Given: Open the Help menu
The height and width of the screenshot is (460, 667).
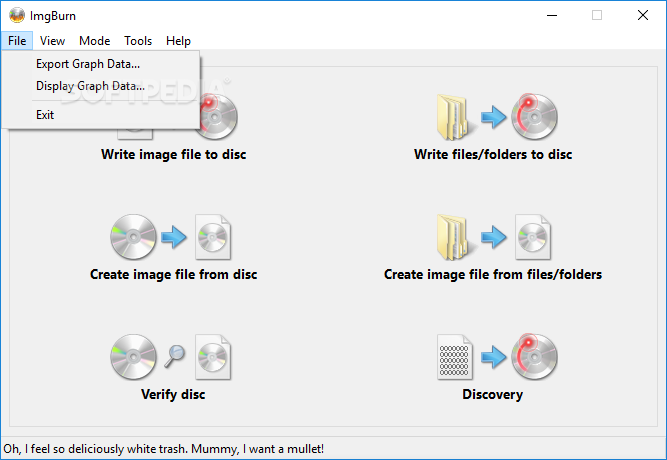Looking at the screenshot, I should coord(178,41).
